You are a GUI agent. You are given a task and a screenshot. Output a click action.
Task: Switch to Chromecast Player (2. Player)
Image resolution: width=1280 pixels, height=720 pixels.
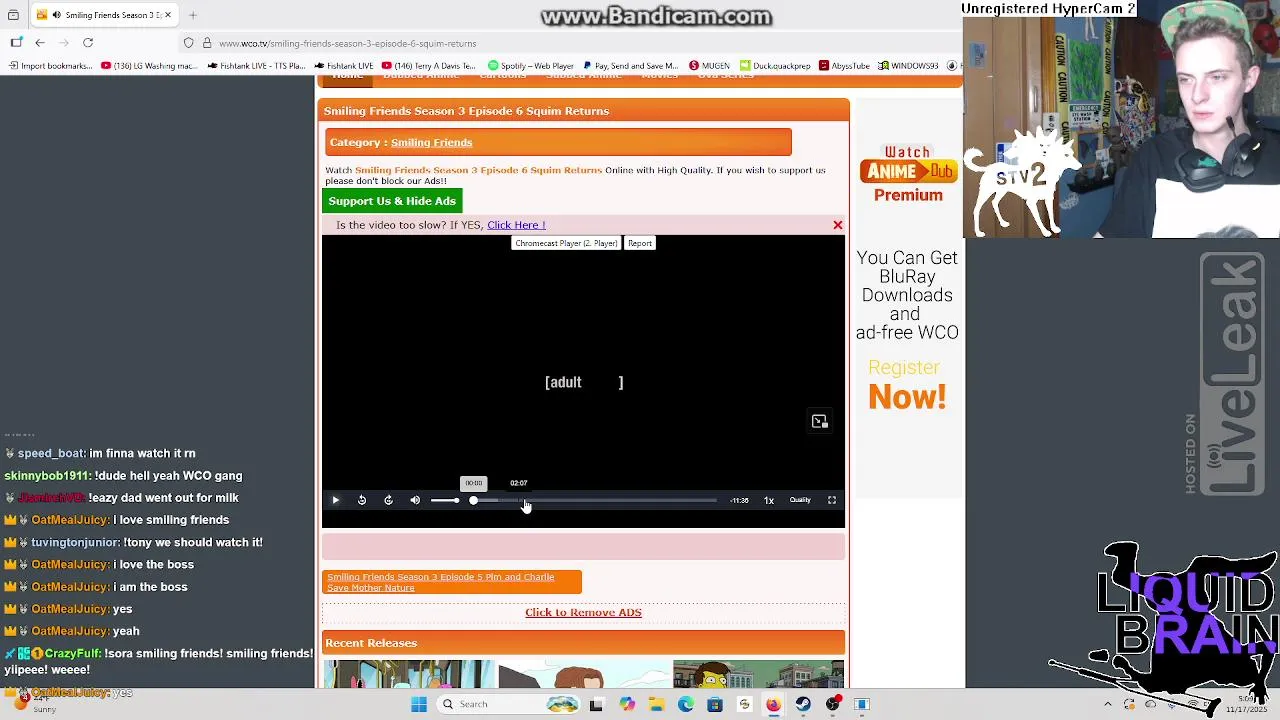pos(566,243)
